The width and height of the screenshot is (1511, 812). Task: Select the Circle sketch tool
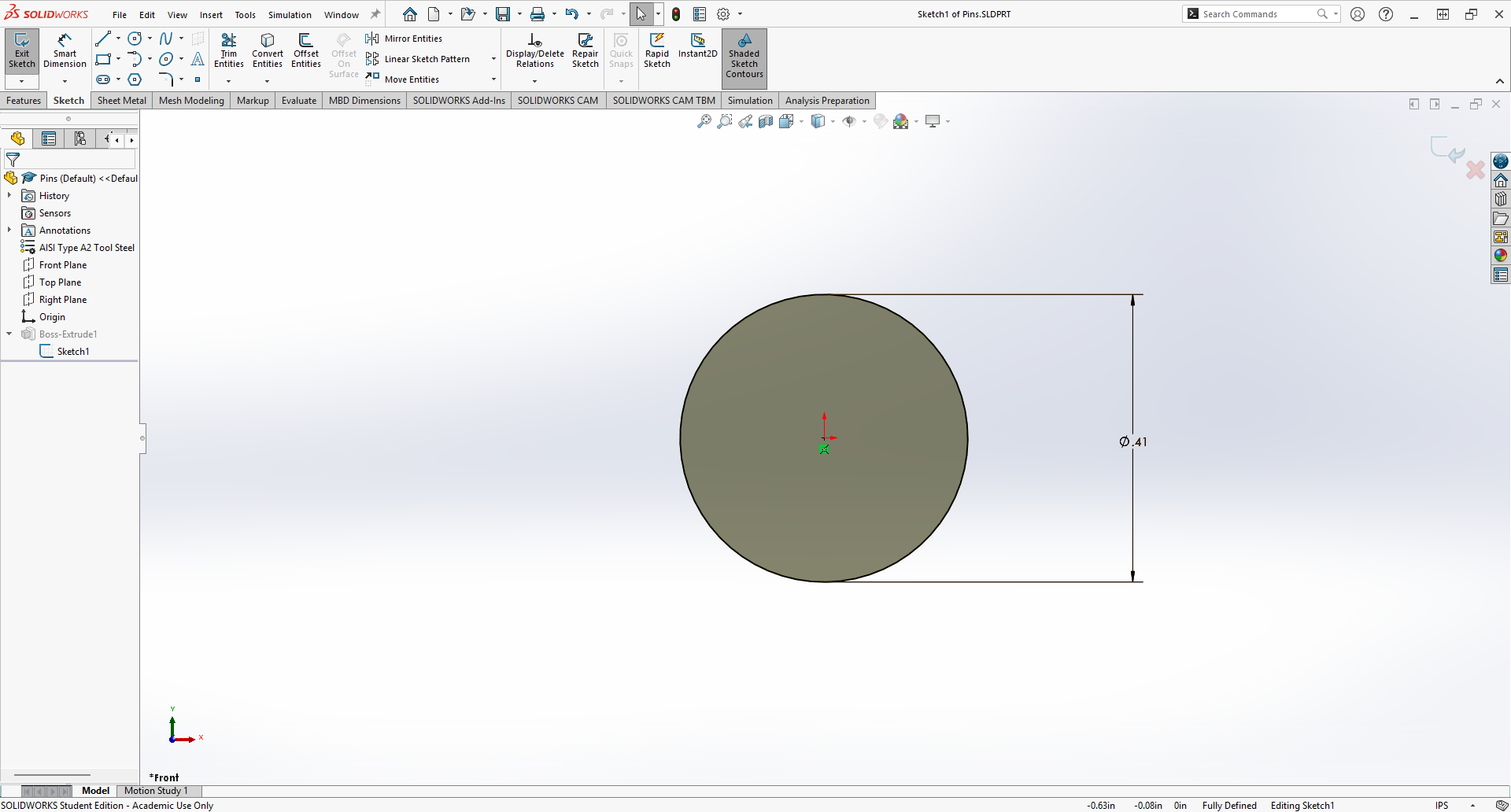[x=135, y=39]
